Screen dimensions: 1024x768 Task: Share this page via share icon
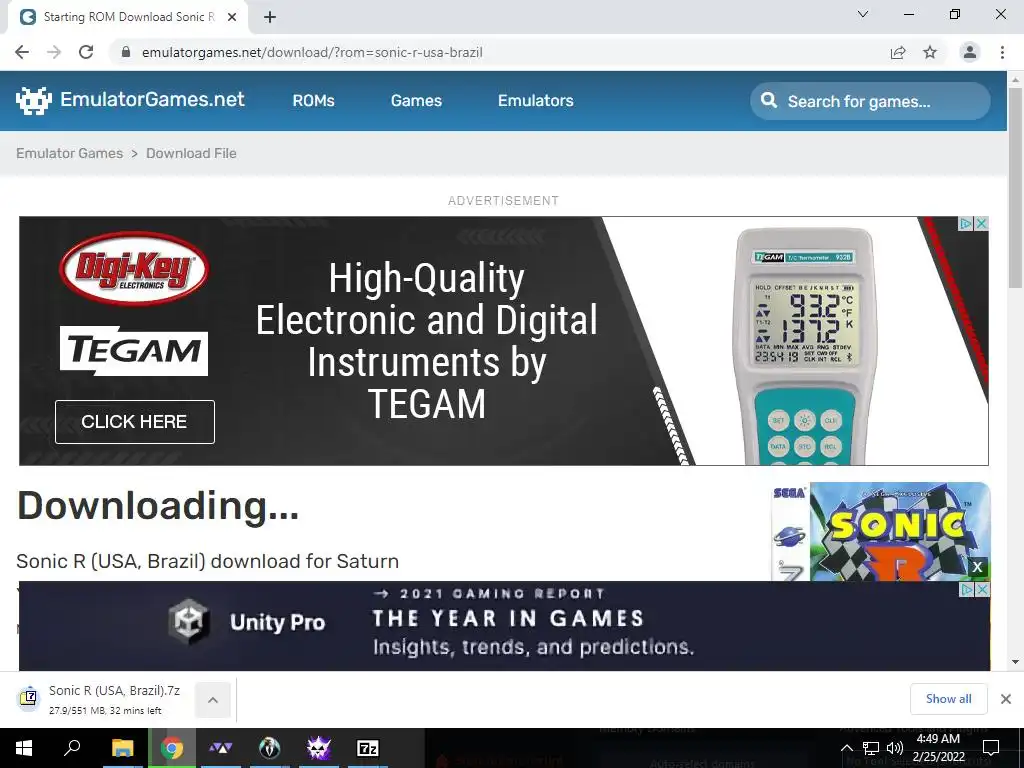898,52
